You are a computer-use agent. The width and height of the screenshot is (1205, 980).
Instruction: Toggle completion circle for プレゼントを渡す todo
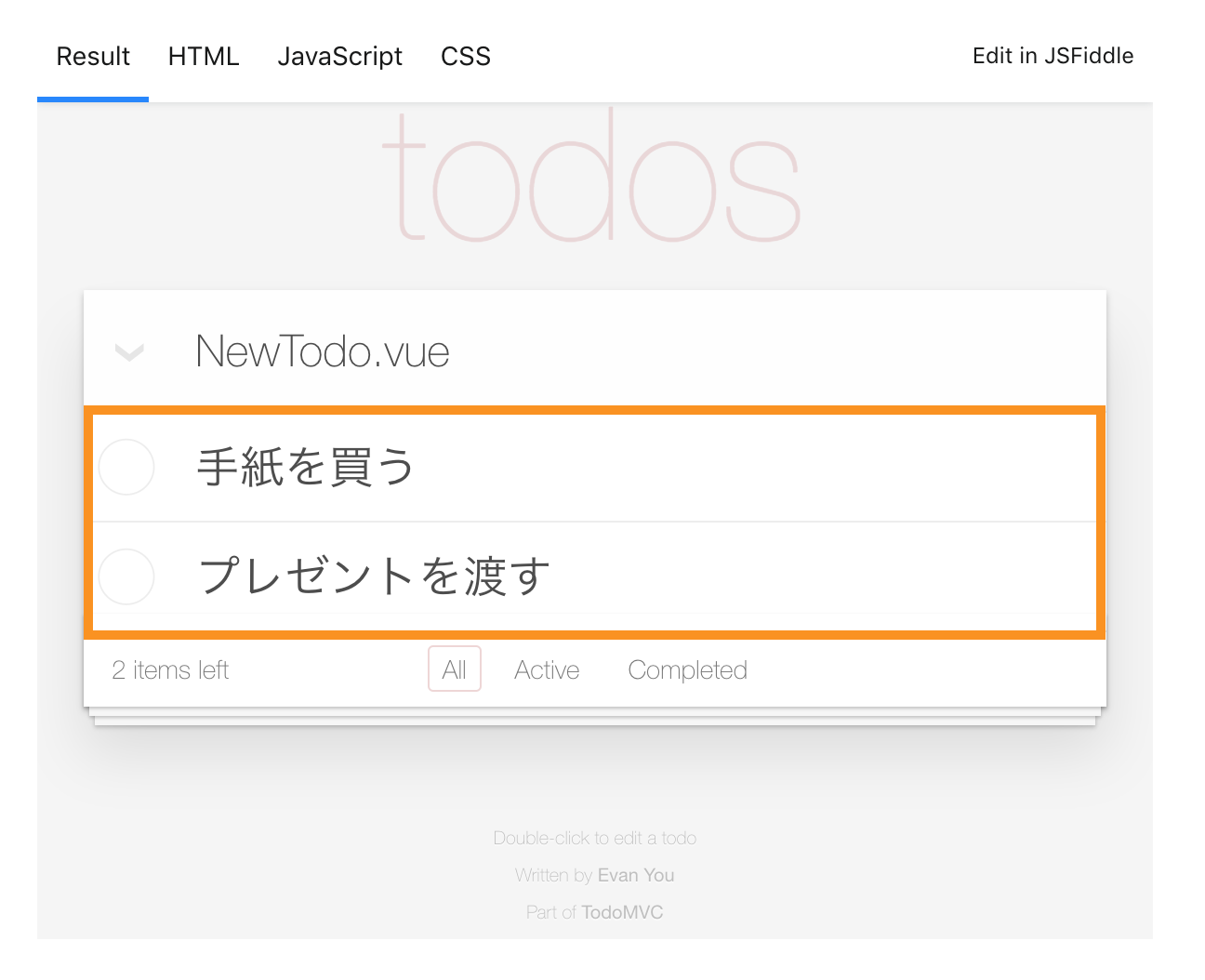click(x=126, y=576)
